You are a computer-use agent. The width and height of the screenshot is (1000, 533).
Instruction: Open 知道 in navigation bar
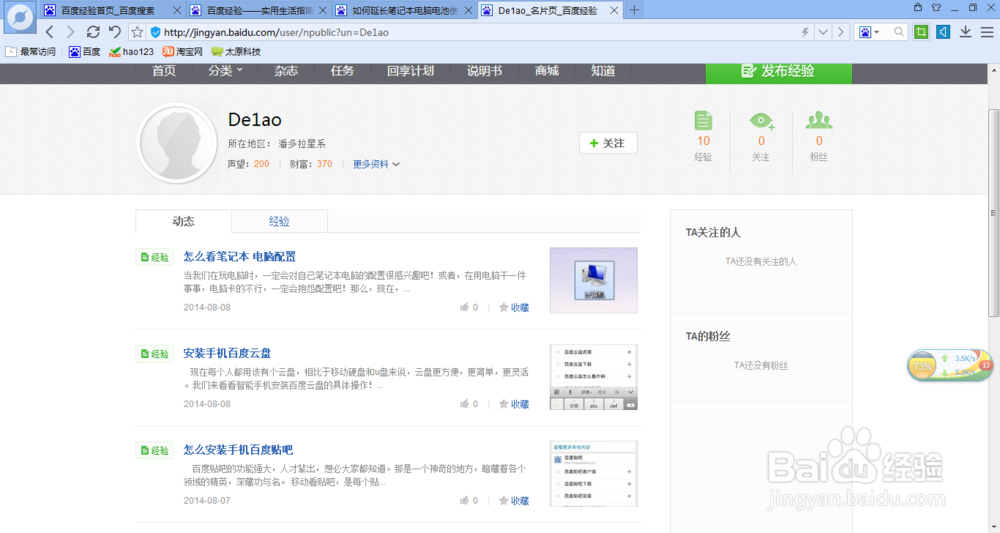pyautogui.click(x=603, y=71)
